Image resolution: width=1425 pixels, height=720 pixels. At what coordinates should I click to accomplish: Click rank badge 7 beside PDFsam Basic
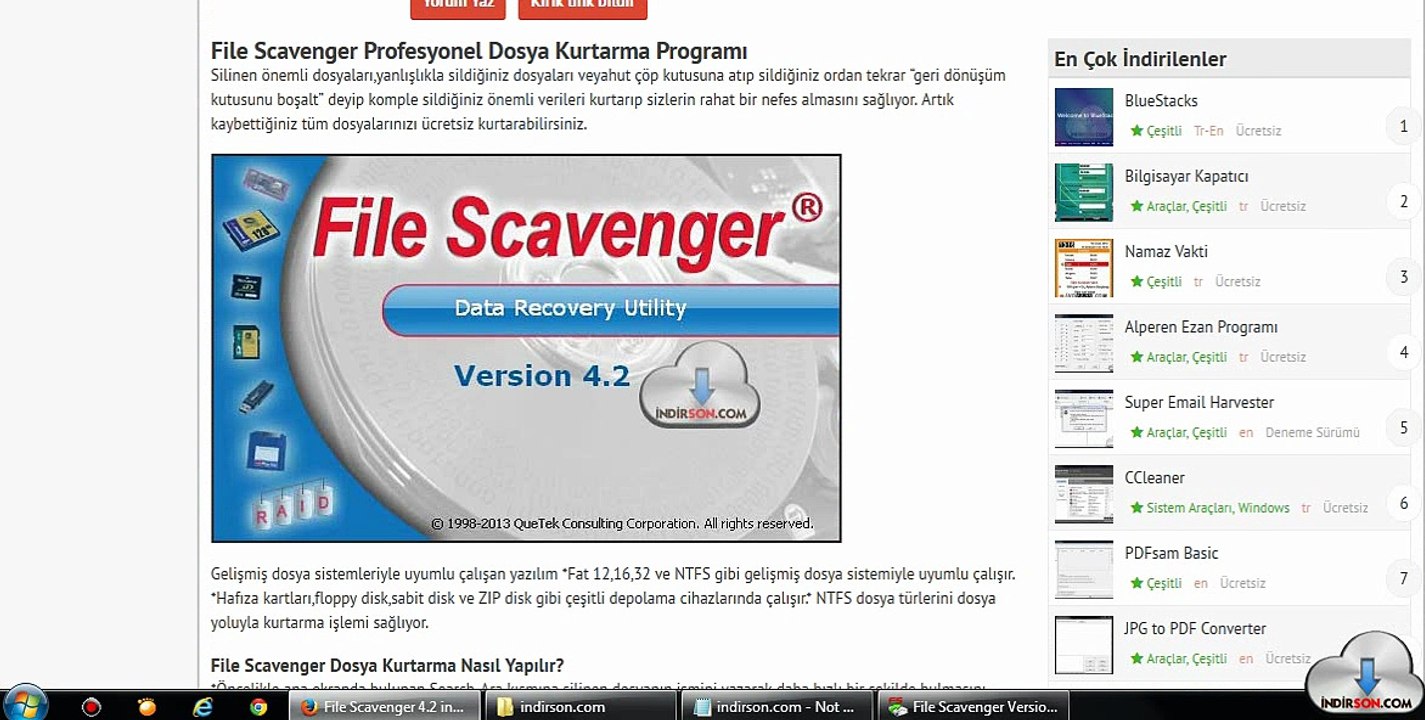click(1404, 579)
